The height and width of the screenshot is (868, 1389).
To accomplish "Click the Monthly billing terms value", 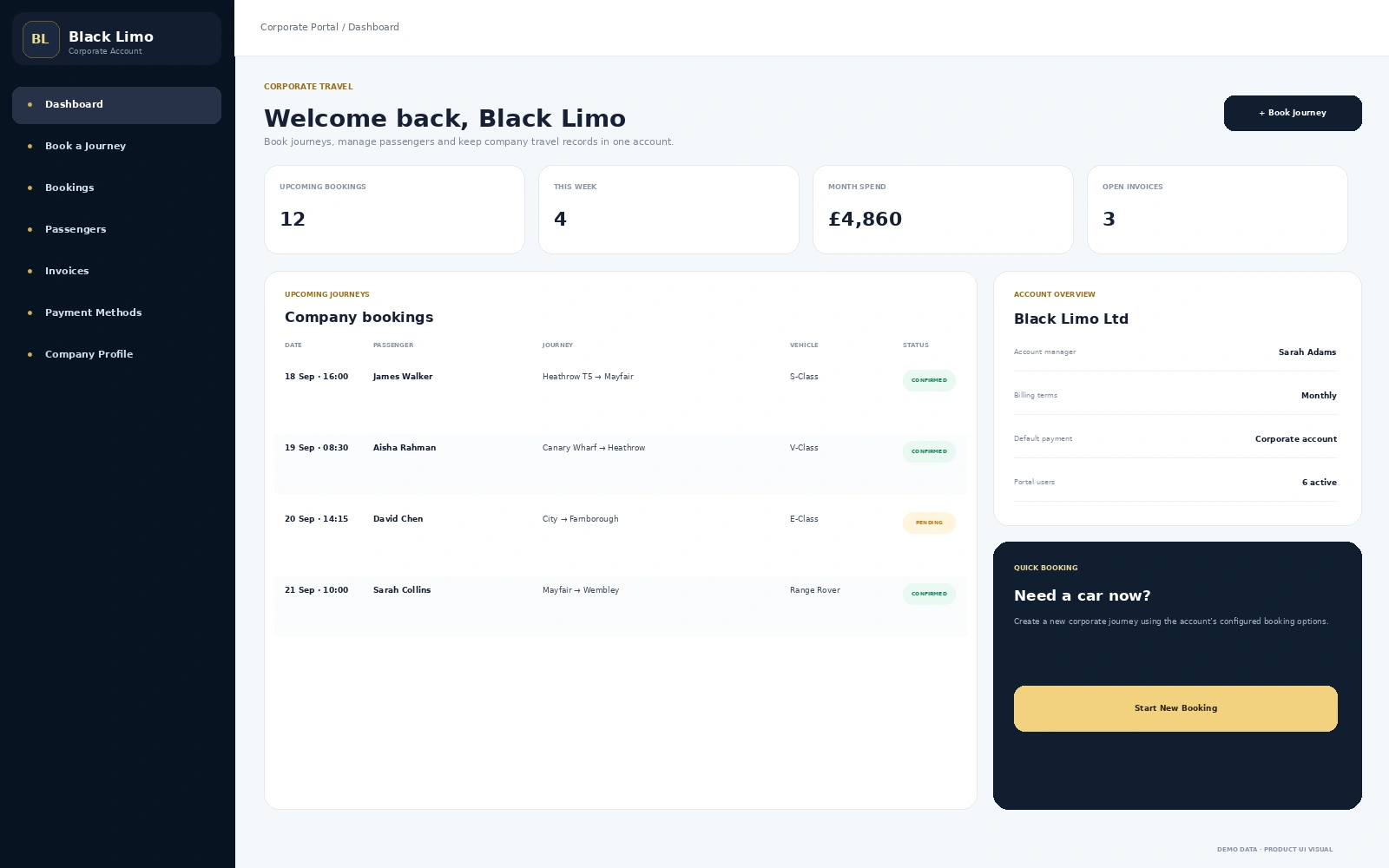I will pyautogui.click(x=1319, y=396).
